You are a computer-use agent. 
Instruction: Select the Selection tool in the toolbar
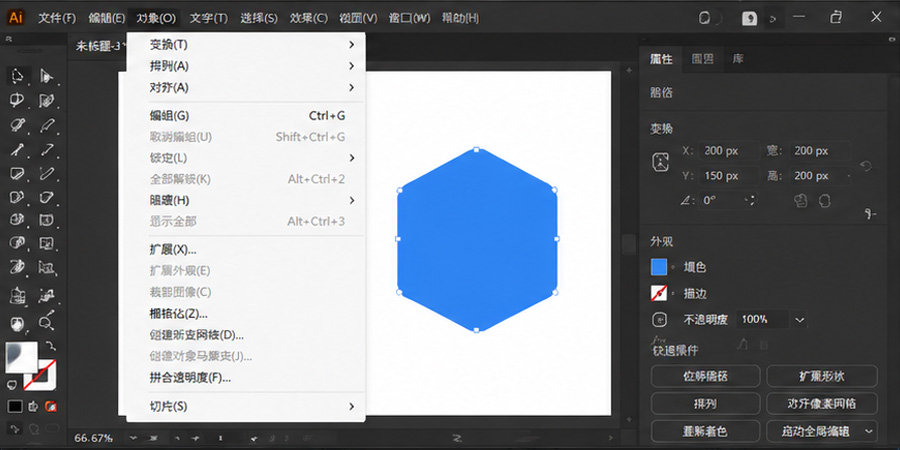click(18, 76)
